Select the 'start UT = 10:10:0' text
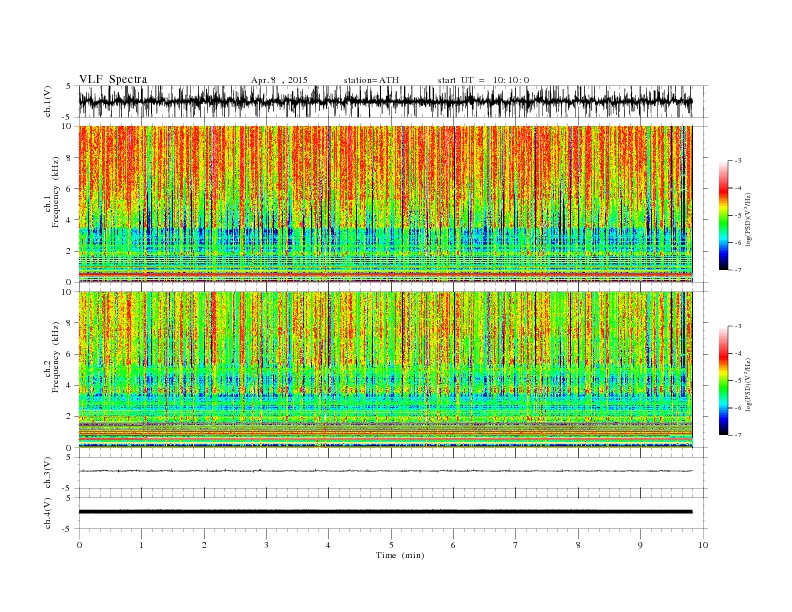This screenshot has width=792, height=612. pos(483,80)
